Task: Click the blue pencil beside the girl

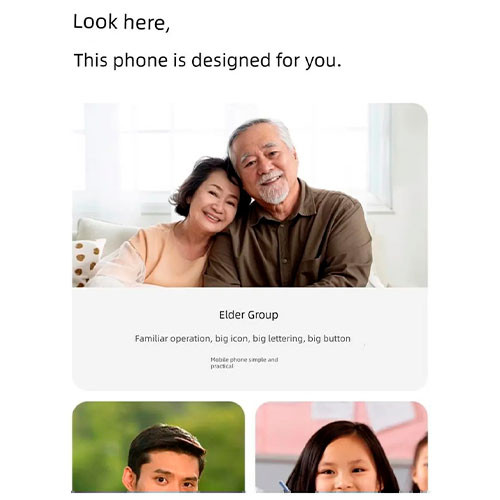Action: tap(284, 486)
